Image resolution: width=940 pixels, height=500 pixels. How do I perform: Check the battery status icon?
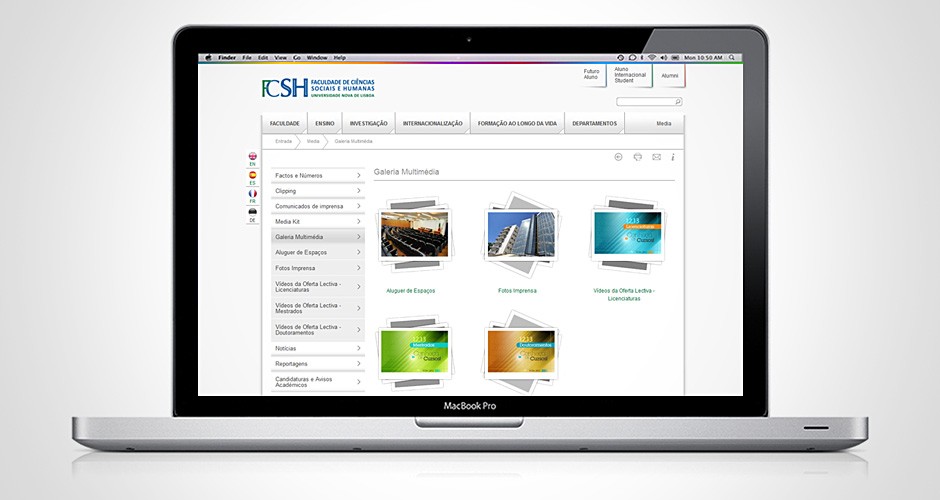click(x=675, y=58)
